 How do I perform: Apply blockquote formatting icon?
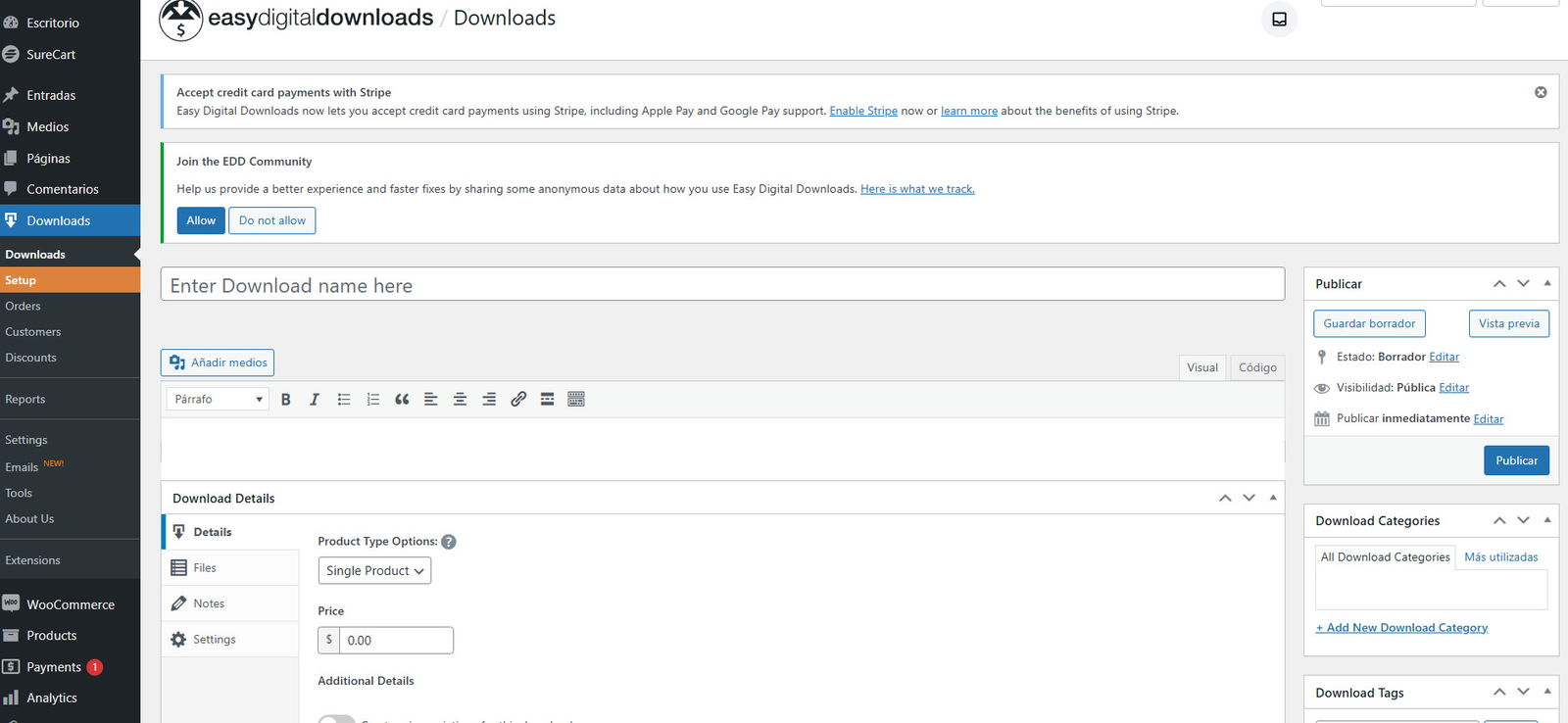click(x=402, y=399)
